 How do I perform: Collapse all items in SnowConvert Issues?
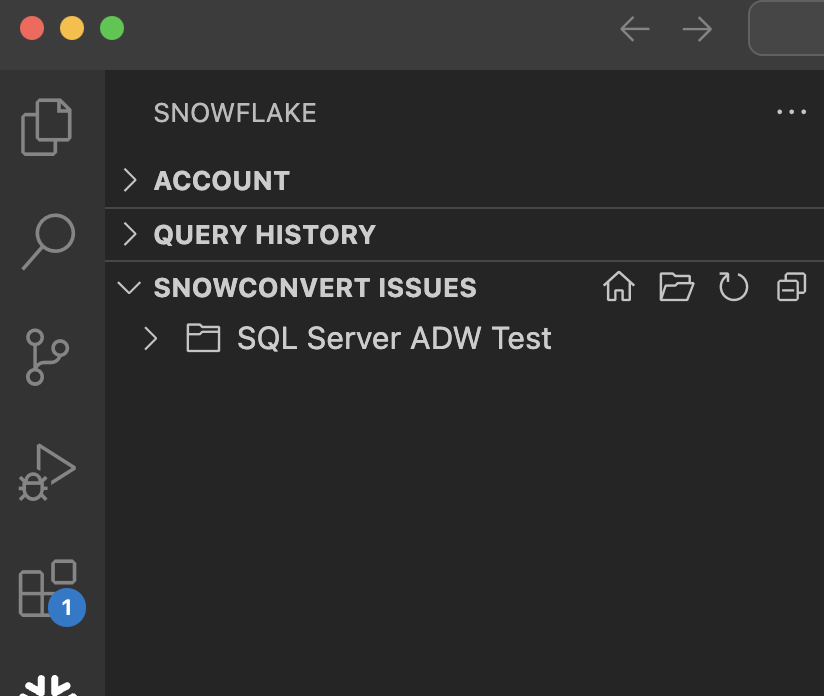[790, 287]
